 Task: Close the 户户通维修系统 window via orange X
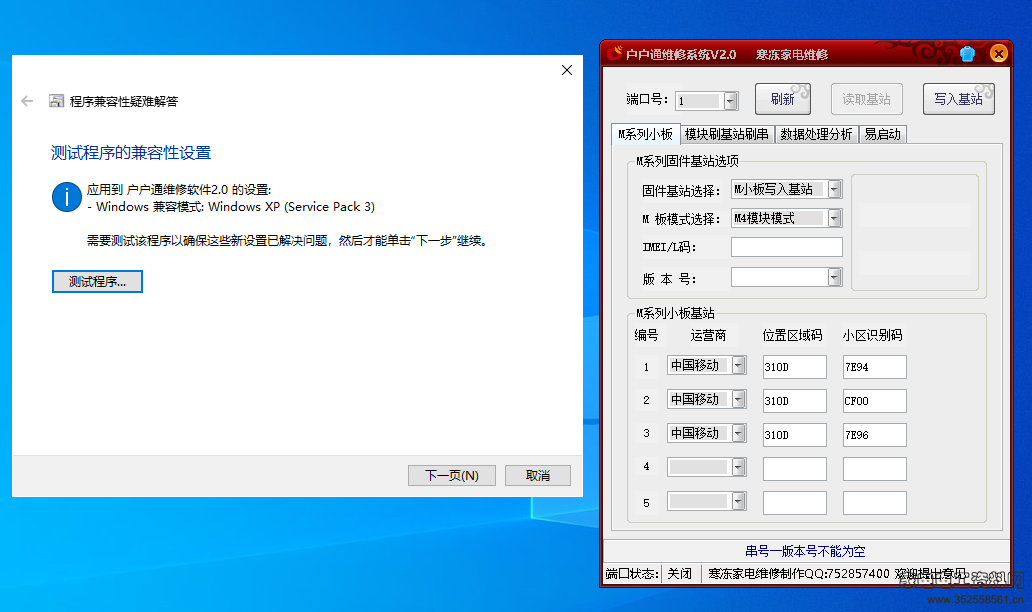tap(997, 54)
